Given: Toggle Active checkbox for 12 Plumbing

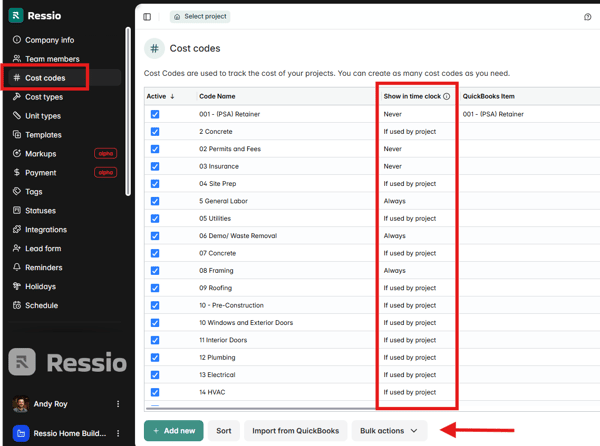Looking at the screenshot, I should tap(155, 357).
